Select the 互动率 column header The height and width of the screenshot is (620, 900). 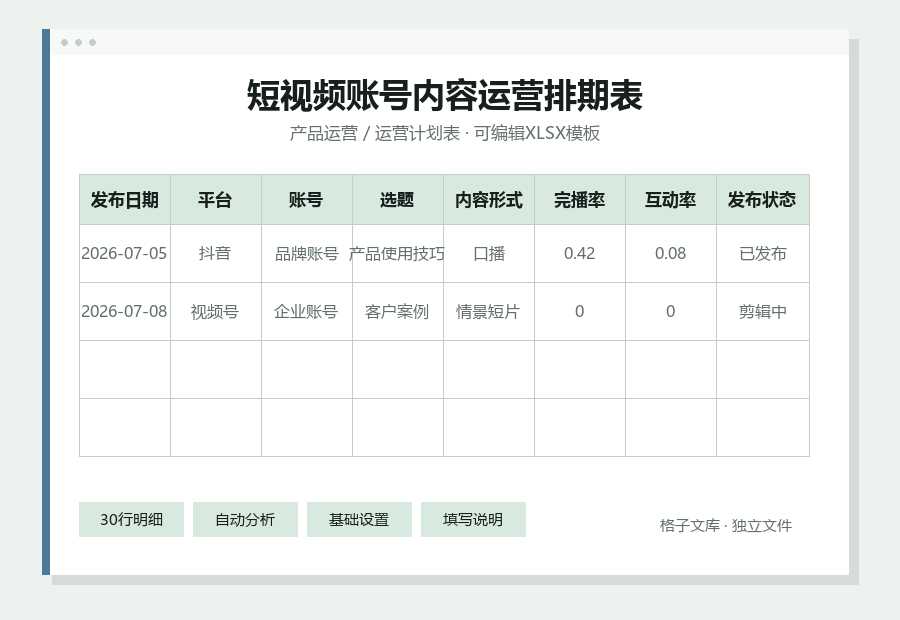pos(671,200)
